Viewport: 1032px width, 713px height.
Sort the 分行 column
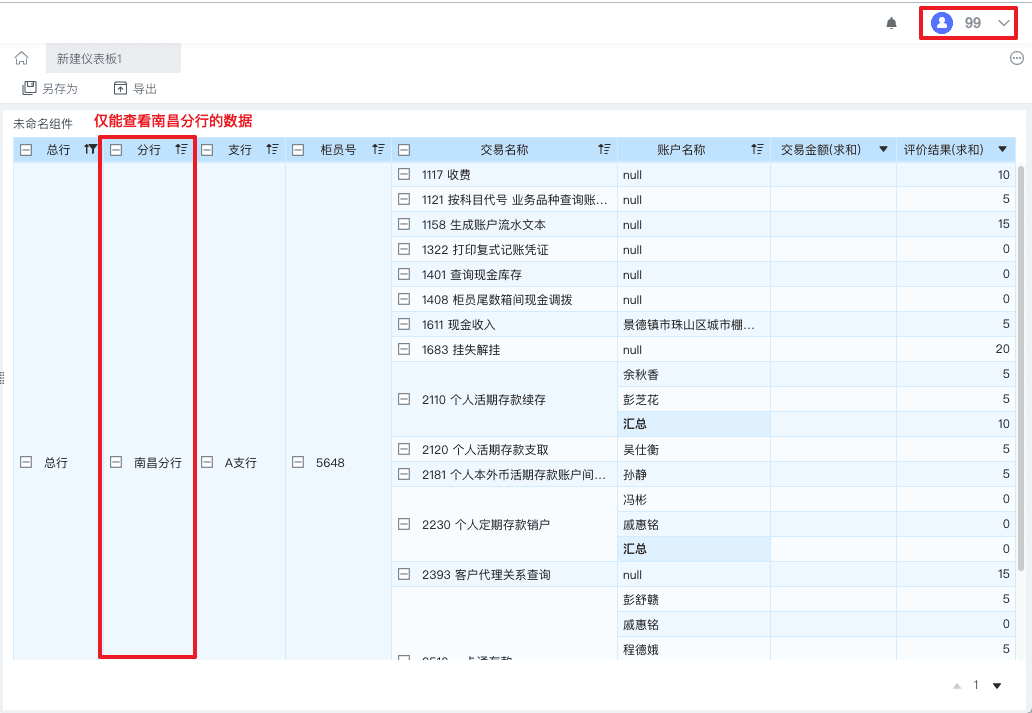coord(182,149)
